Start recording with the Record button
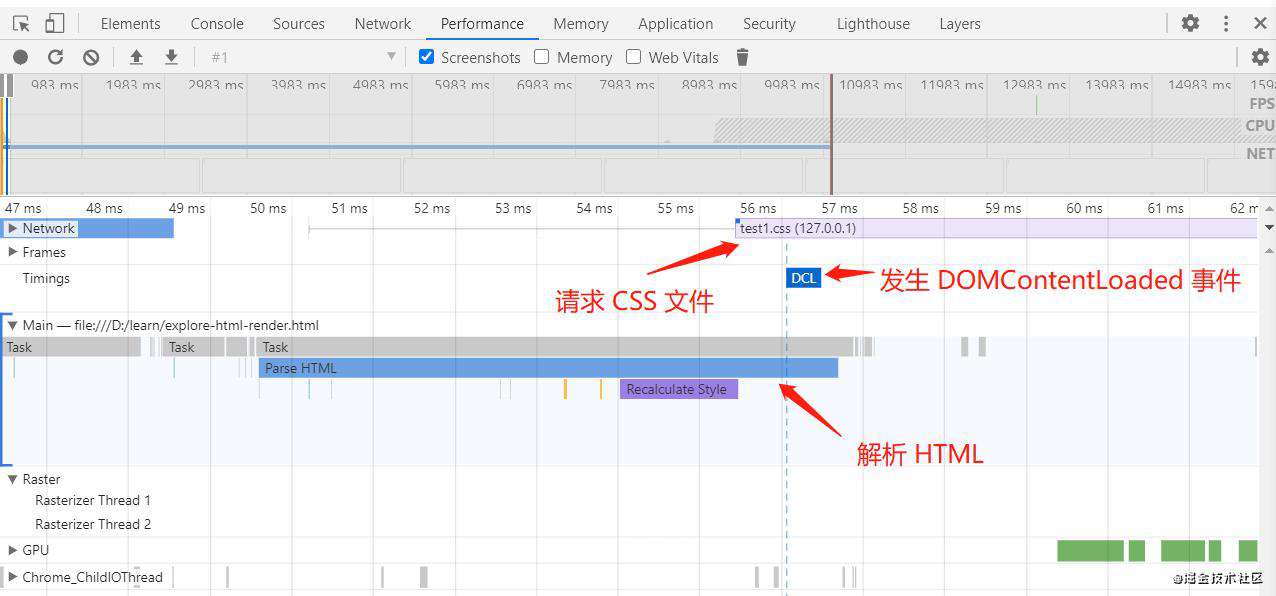1276x596 pixels. tap(21, 57)
